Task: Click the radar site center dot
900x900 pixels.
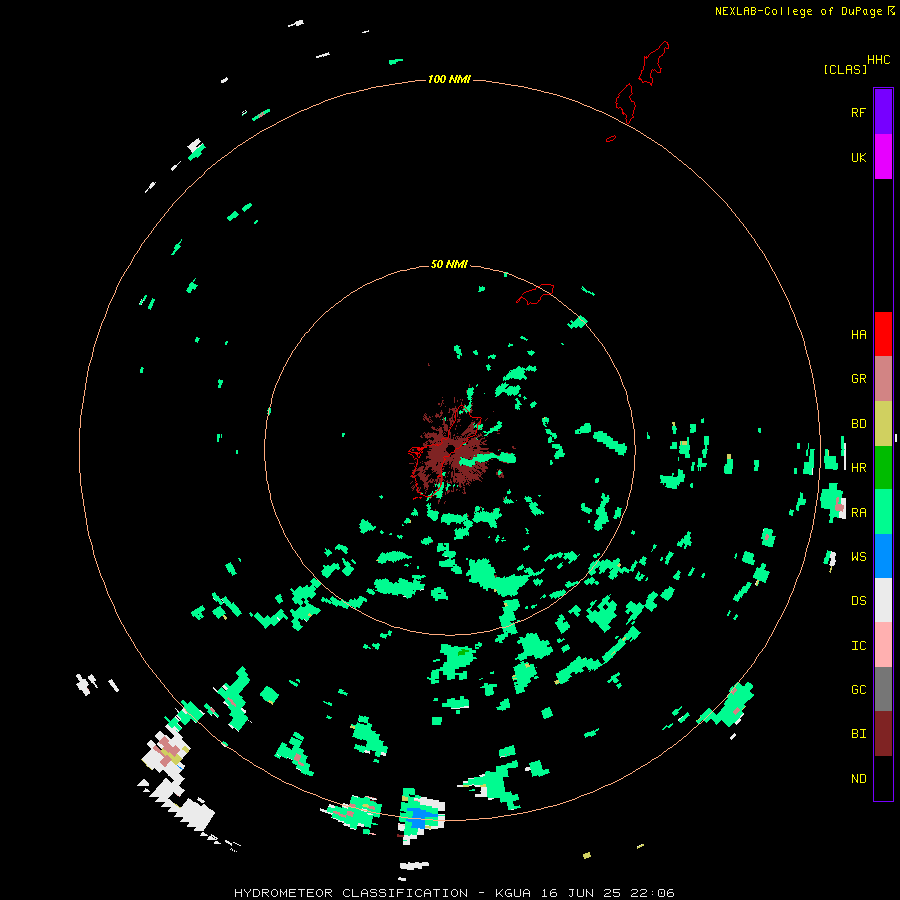Action: (451, 449)
